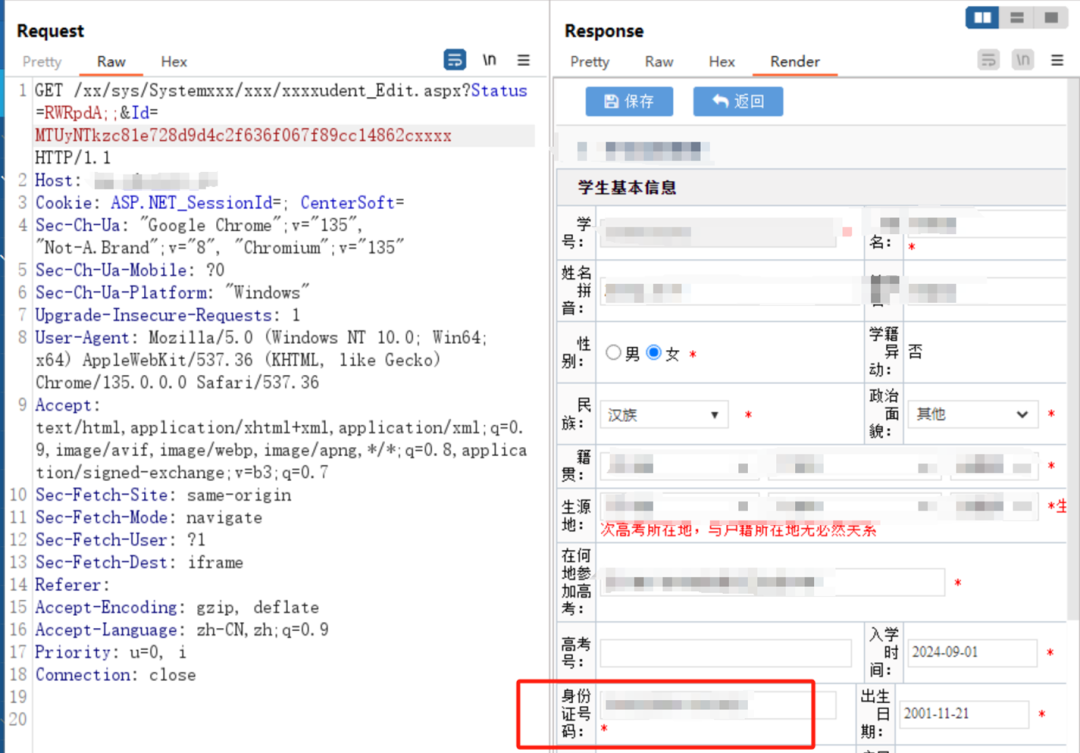Click the 返回 back button
Viewport: 1080px width, 753px height.
point(738,101)
